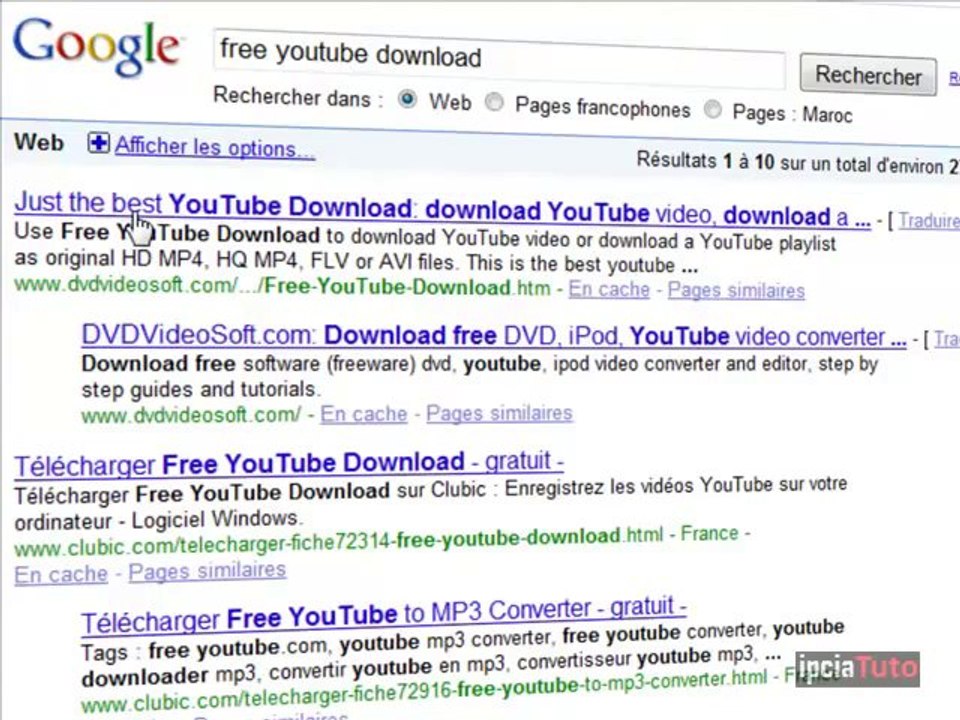
Task: Open Pages similaires for Free-YouTube-Download.htm result
Action: point(736,290)
